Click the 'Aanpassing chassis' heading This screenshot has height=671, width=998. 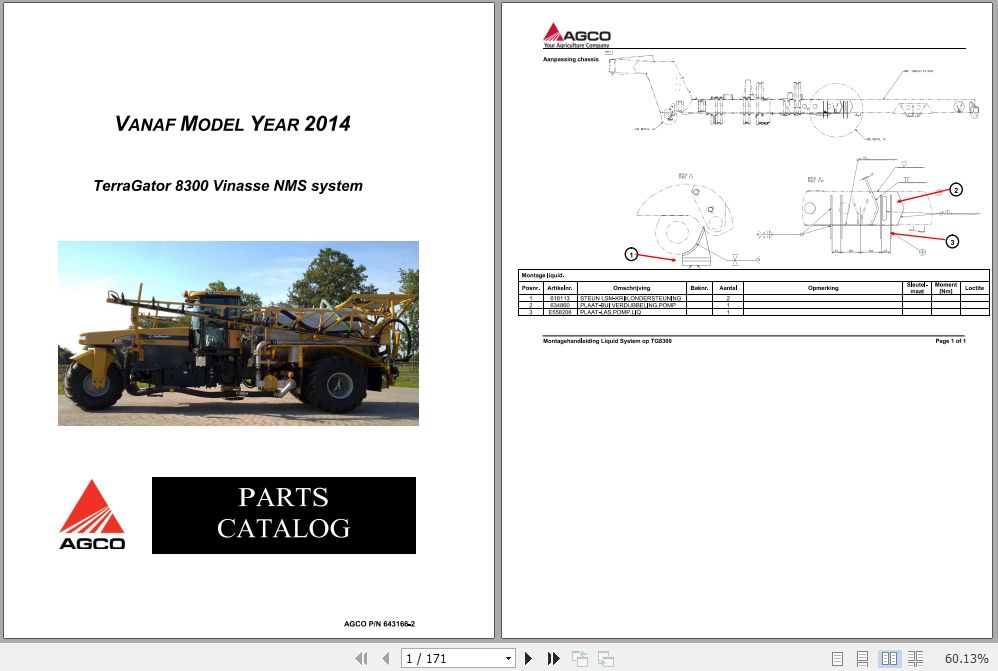(x=571, y=59)
